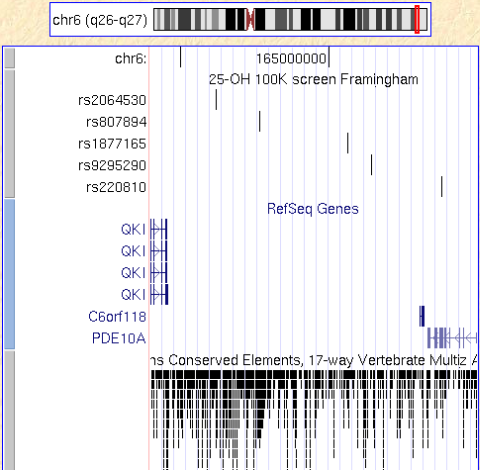Click the last QKI gene structure glyph

159,294
